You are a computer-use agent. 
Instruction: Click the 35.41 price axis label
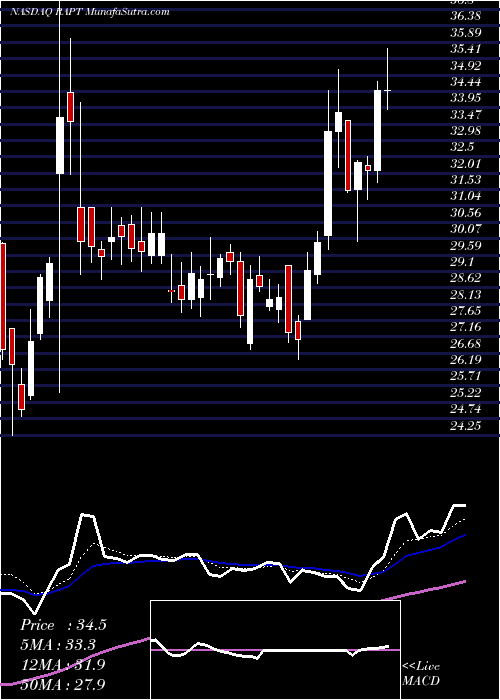[x=466, y=49]
